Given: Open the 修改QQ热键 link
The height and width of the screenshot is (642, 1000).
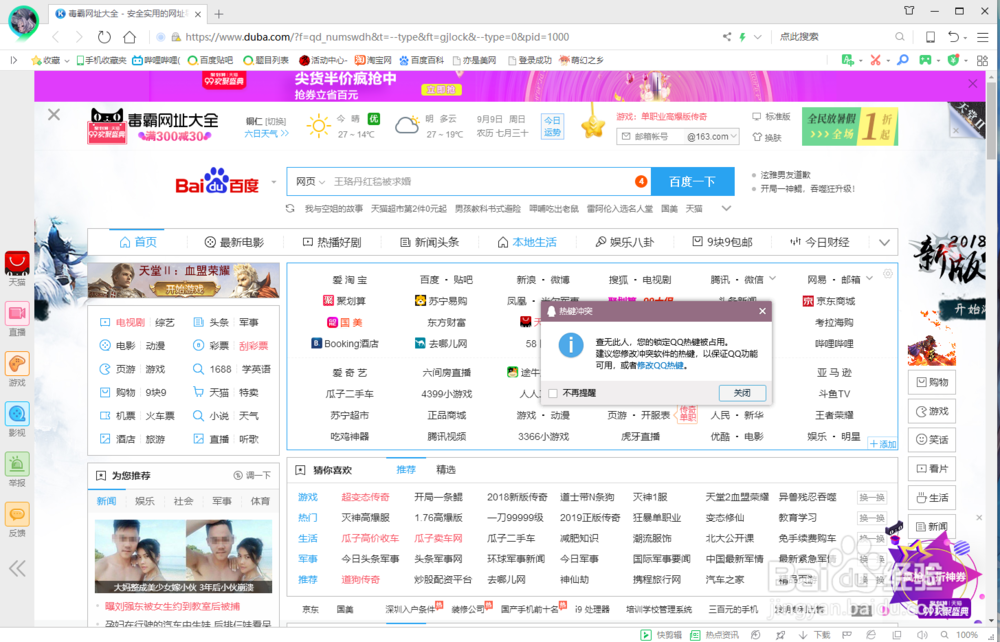Looking at the screenshot, I should tap(660, 366).
